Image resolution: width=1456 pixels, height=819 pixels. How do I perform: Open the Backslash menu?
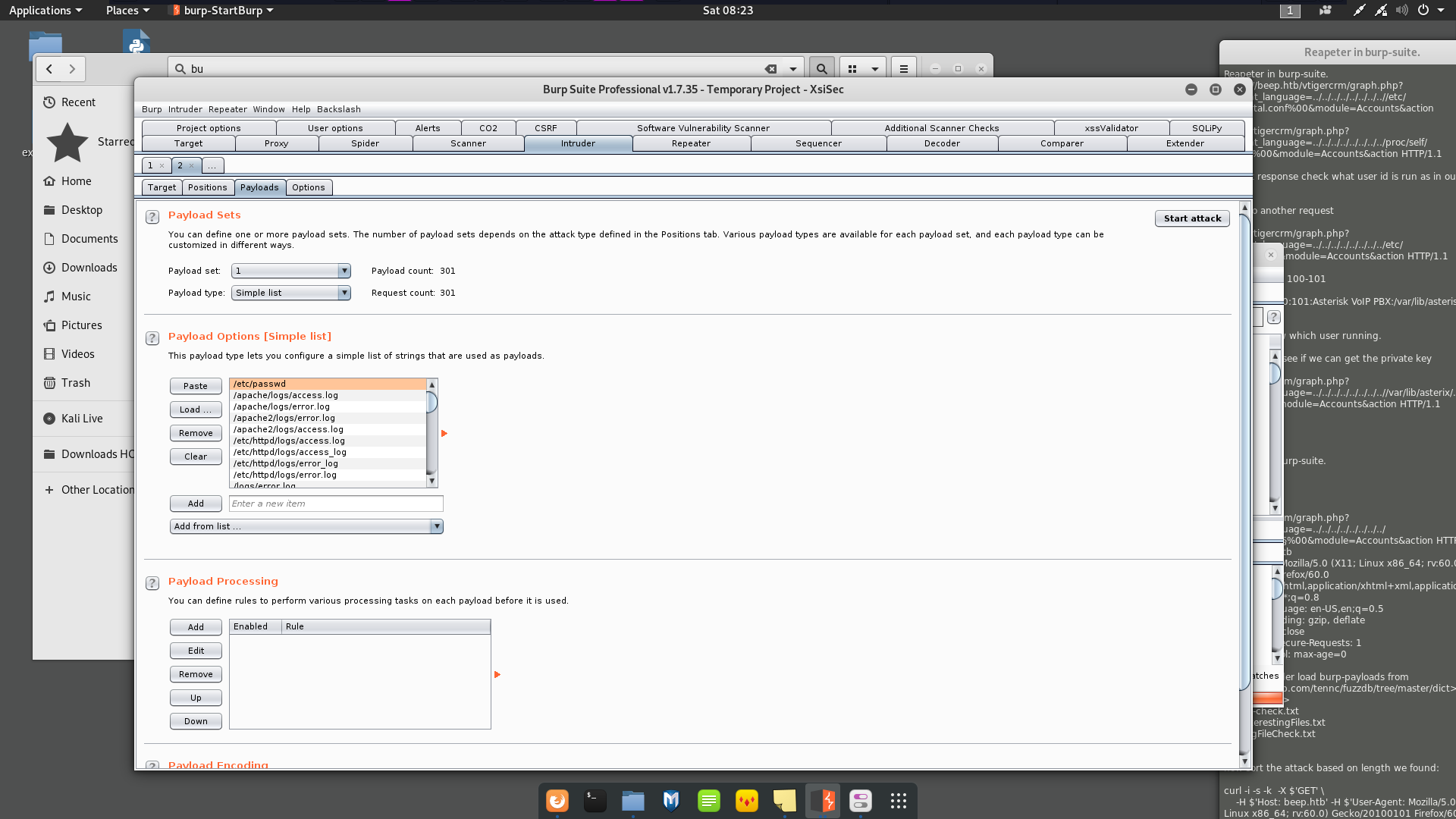click(x=338, y=109)
